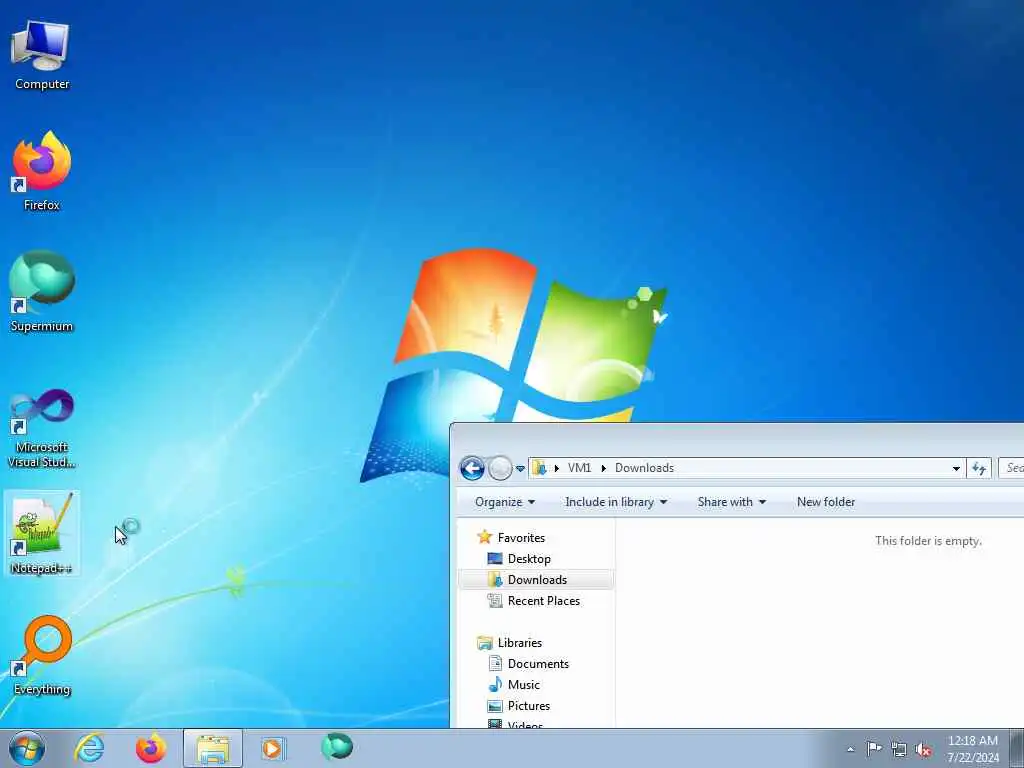Open the Windows Start menu
This screenshot has height=768, width=1024.
[27, 748]
